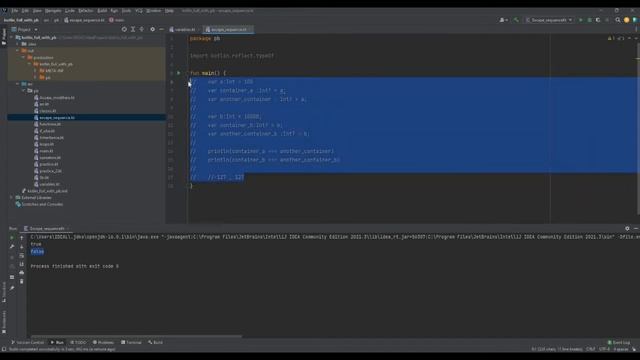Open Project panel options gear
The width and height of the screenshot is (640, 360).
tap(153, 29)
